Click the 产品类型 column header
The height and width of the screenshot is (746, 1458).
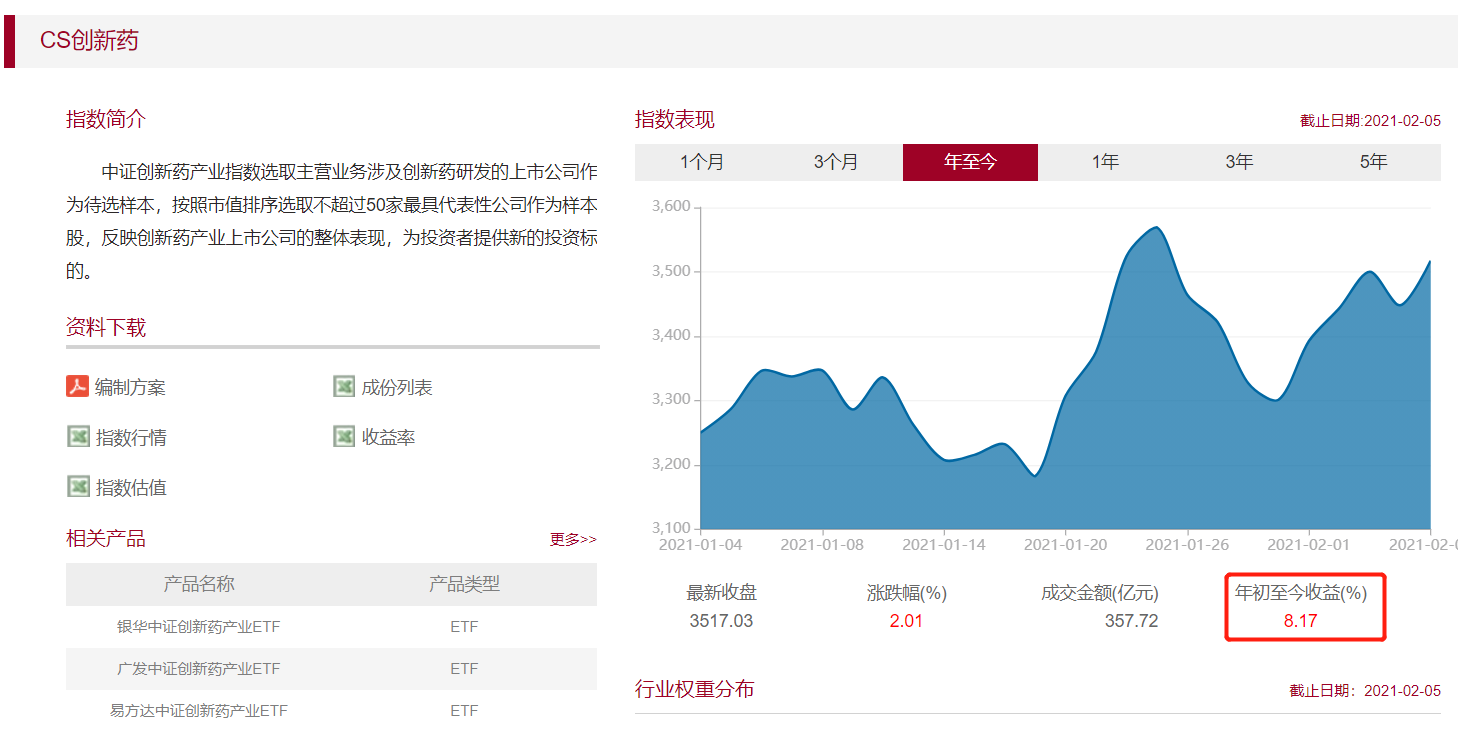tap(464, 584)
